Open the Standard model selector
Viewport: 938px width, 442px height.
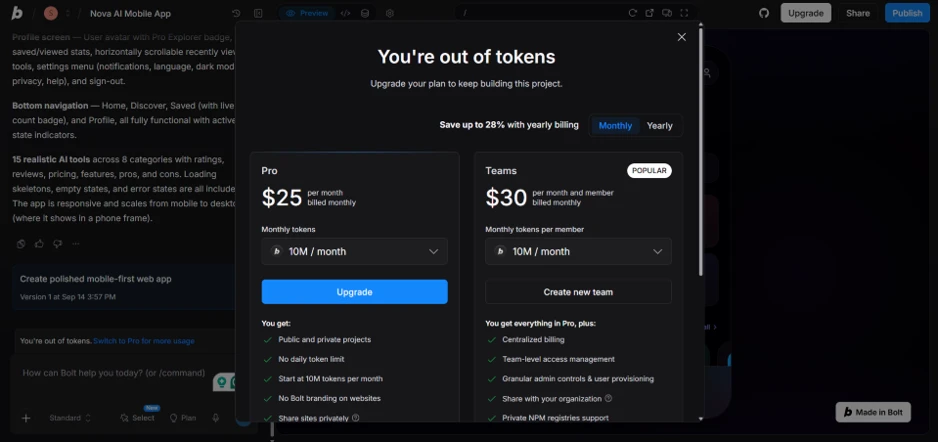[70, 418]
